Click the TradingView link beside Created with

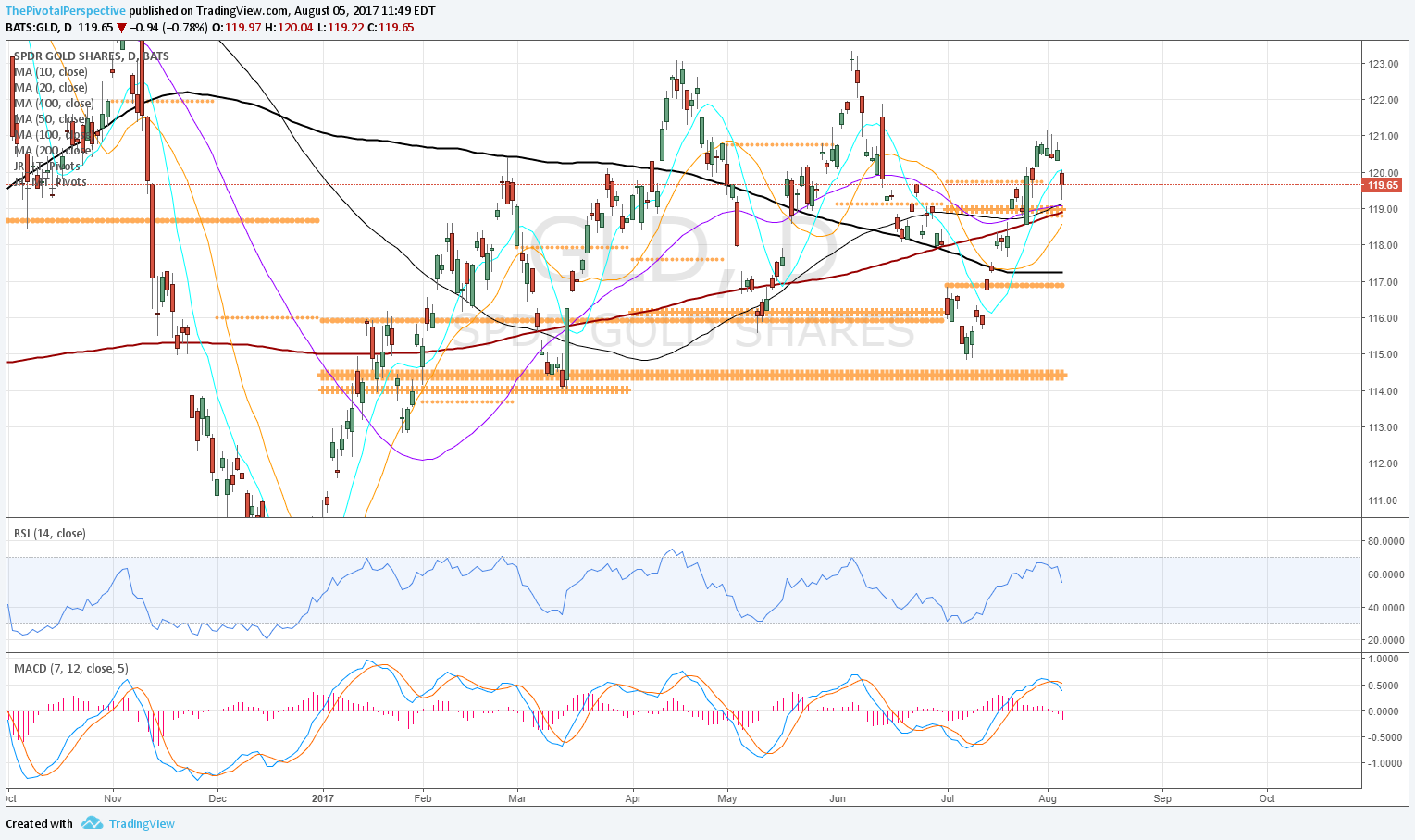coord(142,823)
